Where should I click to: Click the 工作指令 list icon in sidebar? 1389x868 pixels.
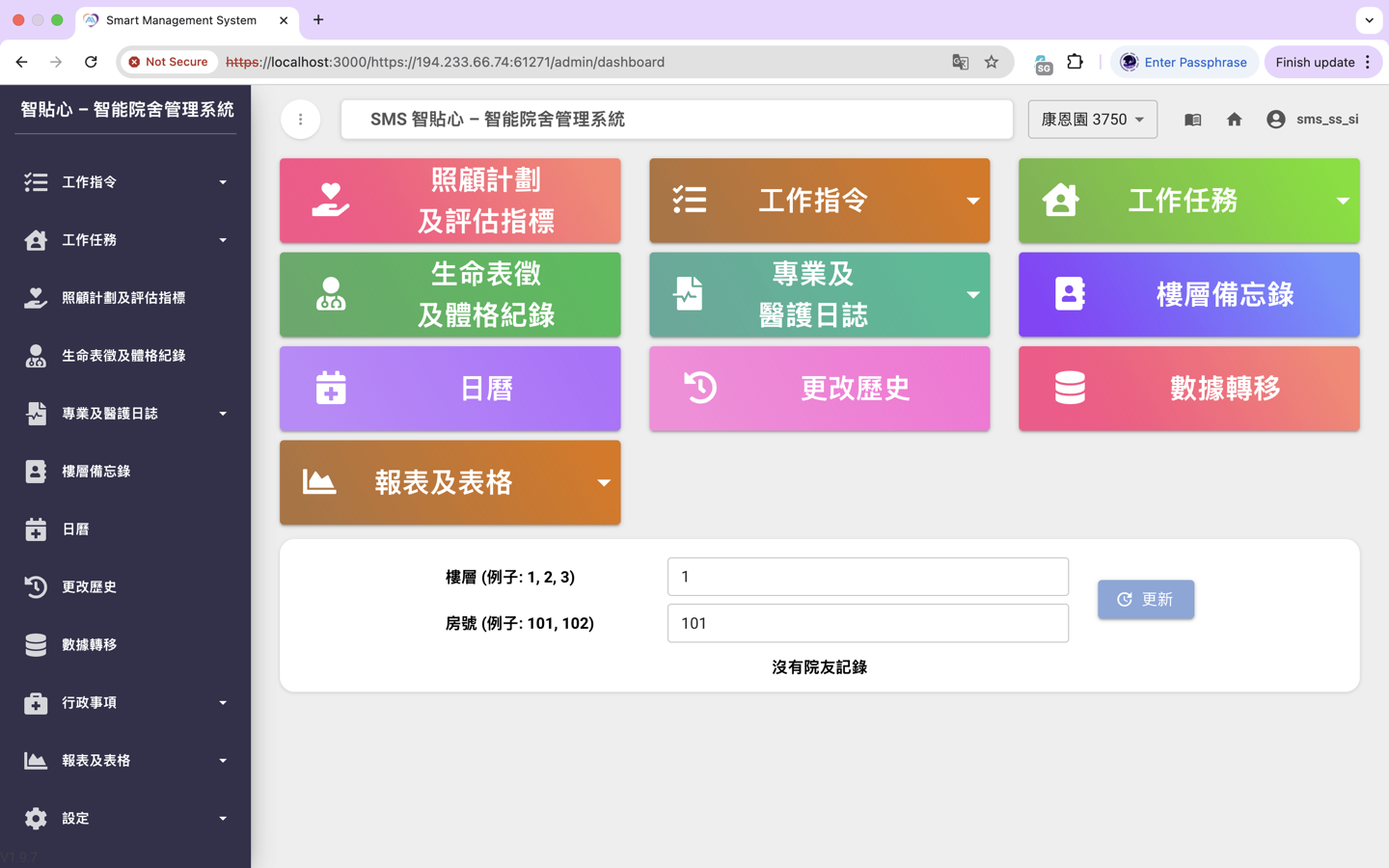pyautogui.click(x=36, y=182)
